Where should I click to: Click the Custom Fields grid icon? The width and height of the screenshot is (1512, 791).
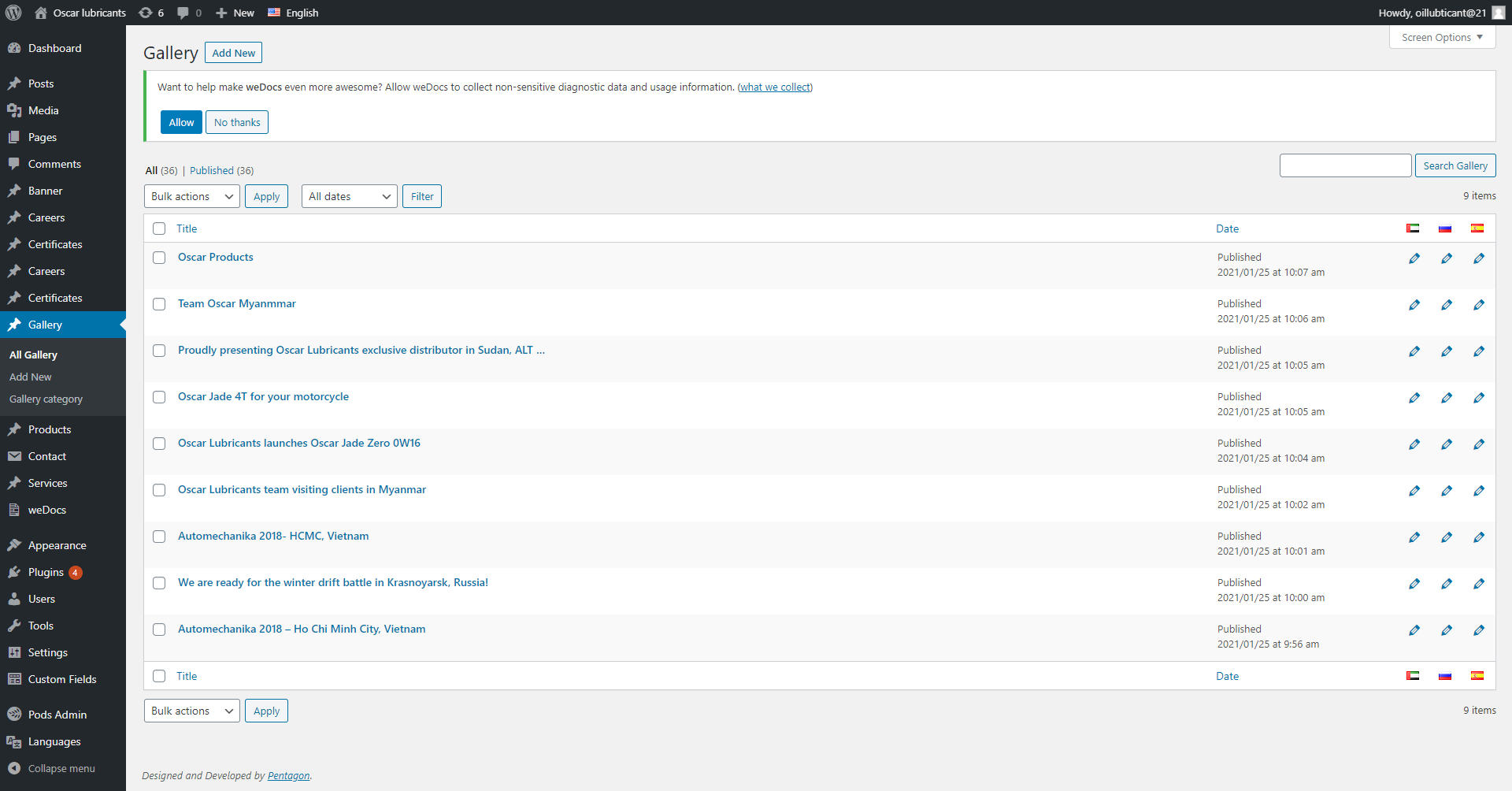pyautogui.click(x=14, y=679)
